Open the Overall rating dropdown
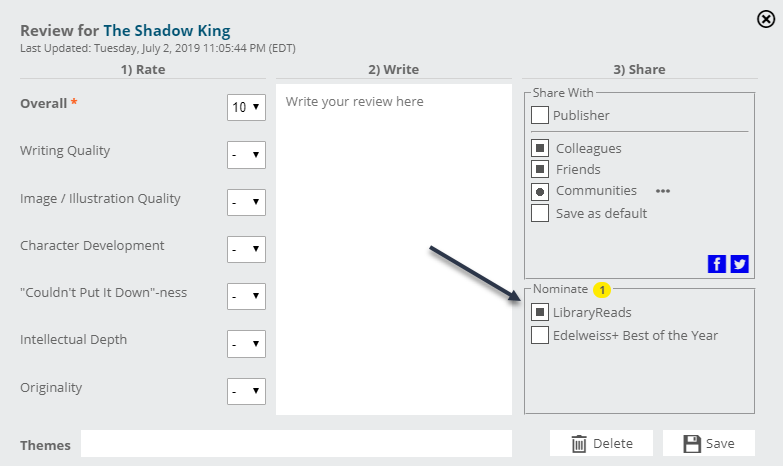Screen dimensions: 783x466 (246, 107)
